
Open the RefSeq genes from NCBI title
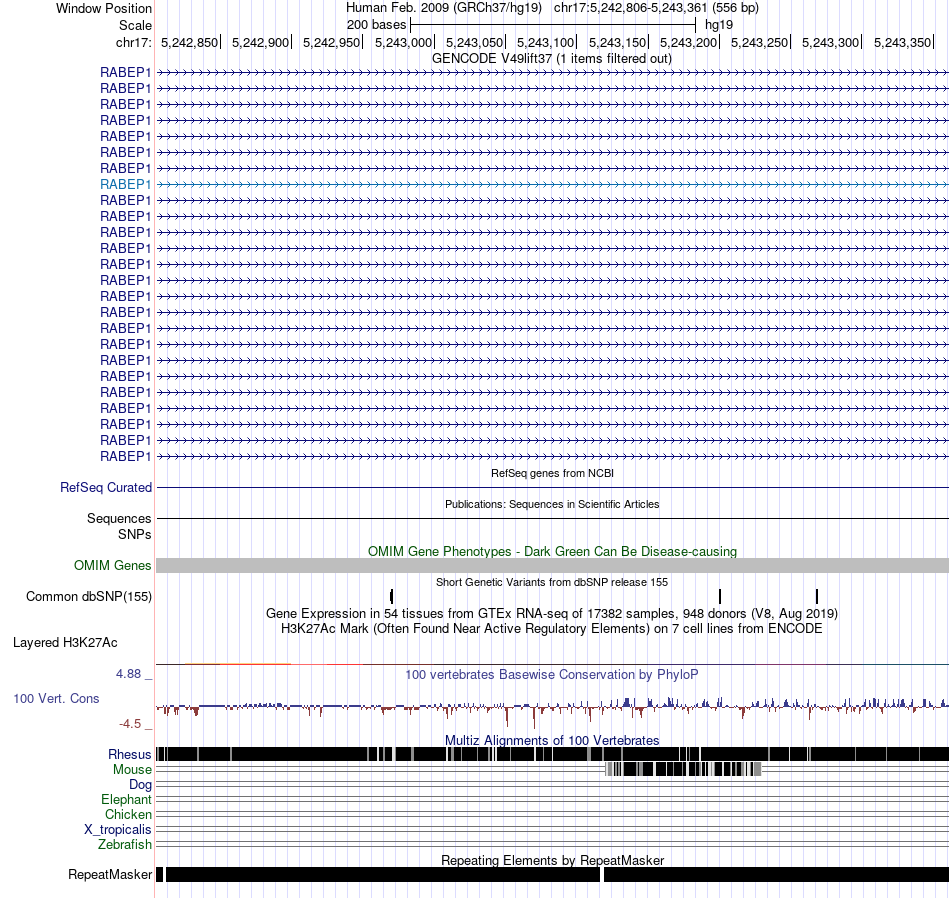(553, 473)
